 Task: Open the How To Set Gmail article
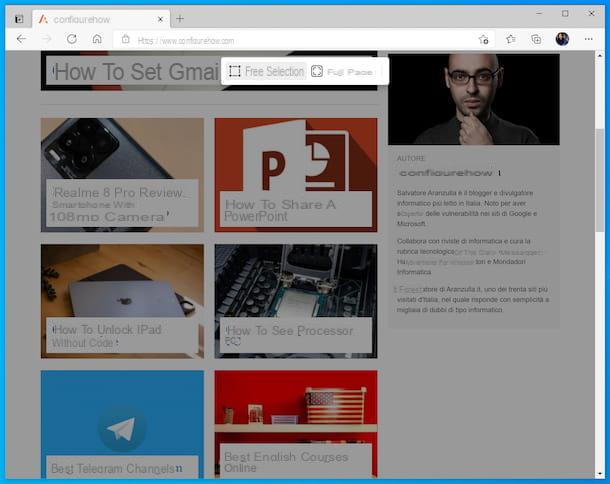tap(134, 72)
